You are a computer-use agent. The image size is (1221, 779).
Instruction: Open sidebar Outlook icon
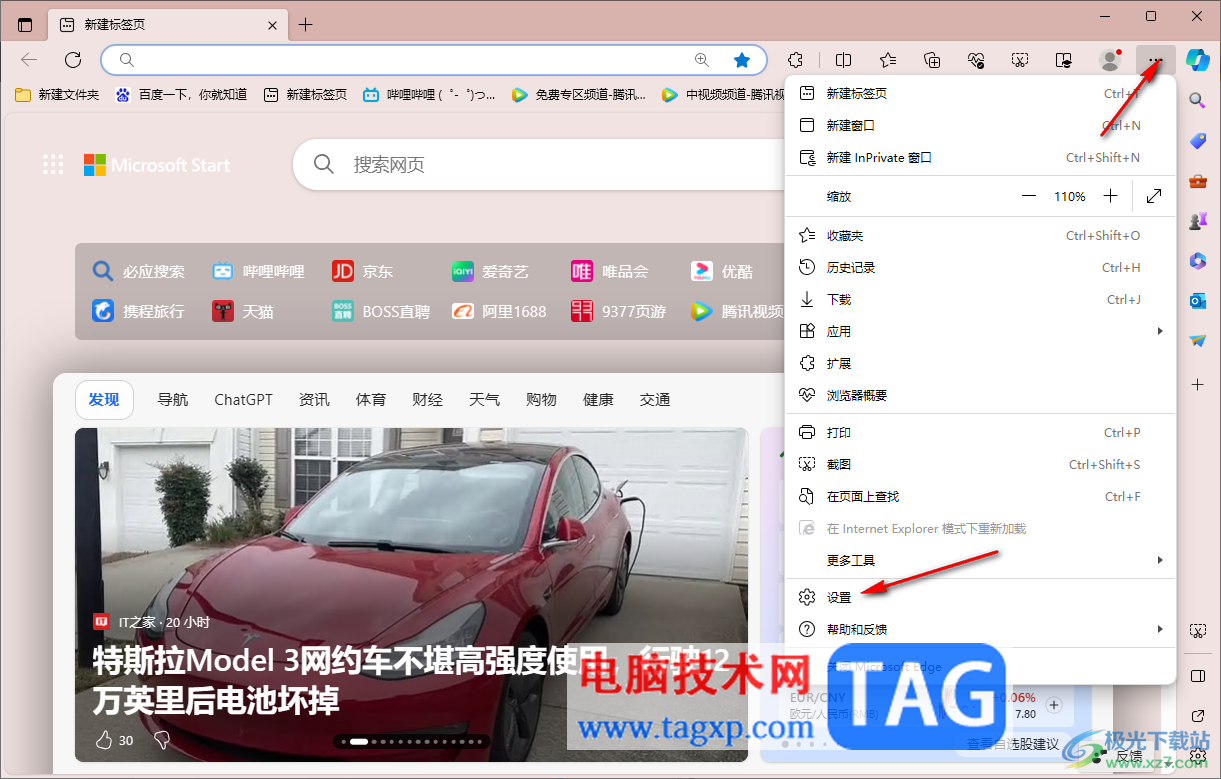tap(1197, 300)
